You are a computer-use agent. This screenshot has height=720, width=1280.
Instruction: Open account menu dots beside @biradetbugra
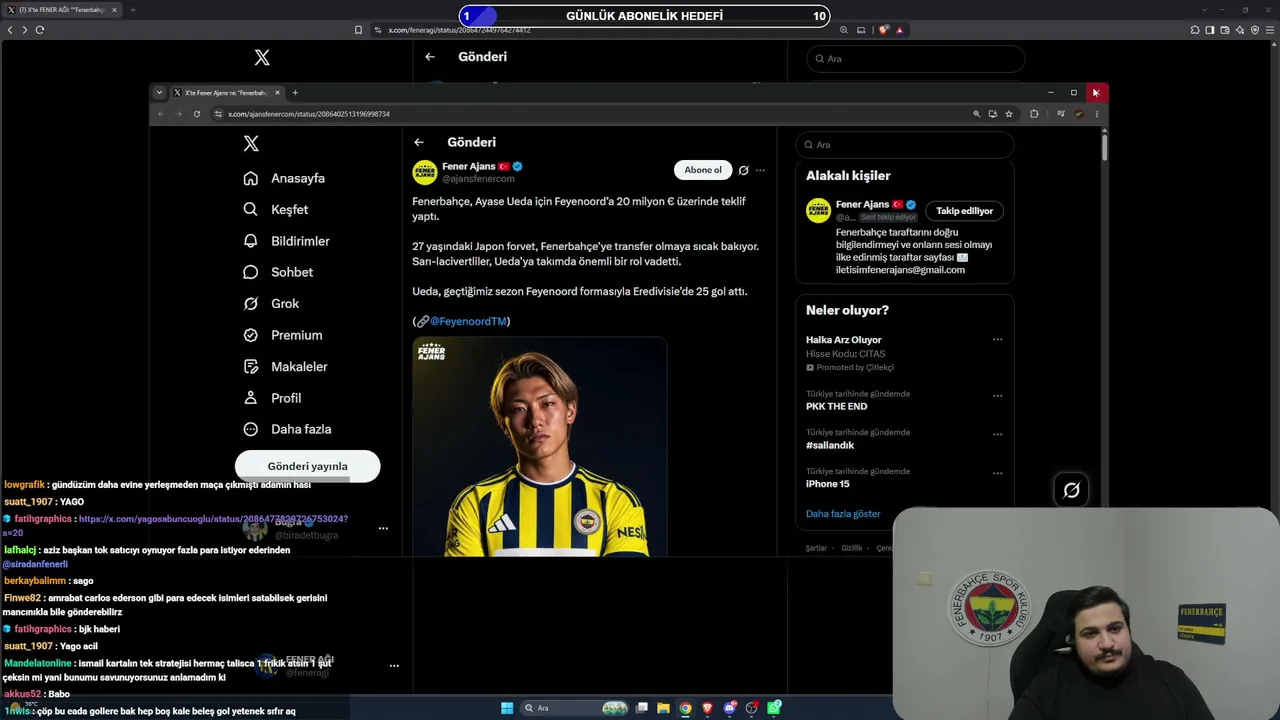click(x=383, y=528)
